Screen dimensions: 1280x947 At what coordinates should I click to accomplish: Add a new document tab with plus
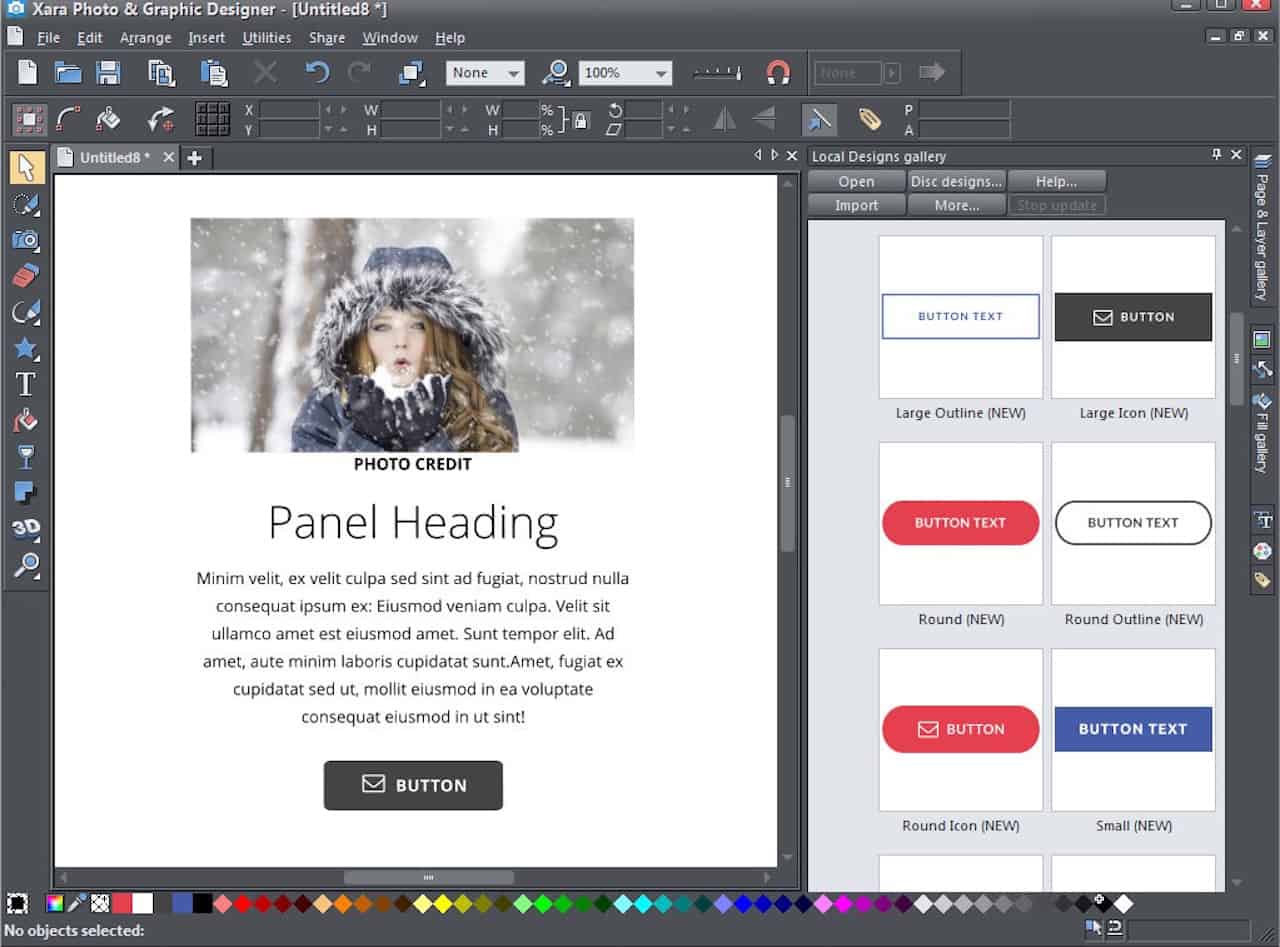(x=194, y=157)
